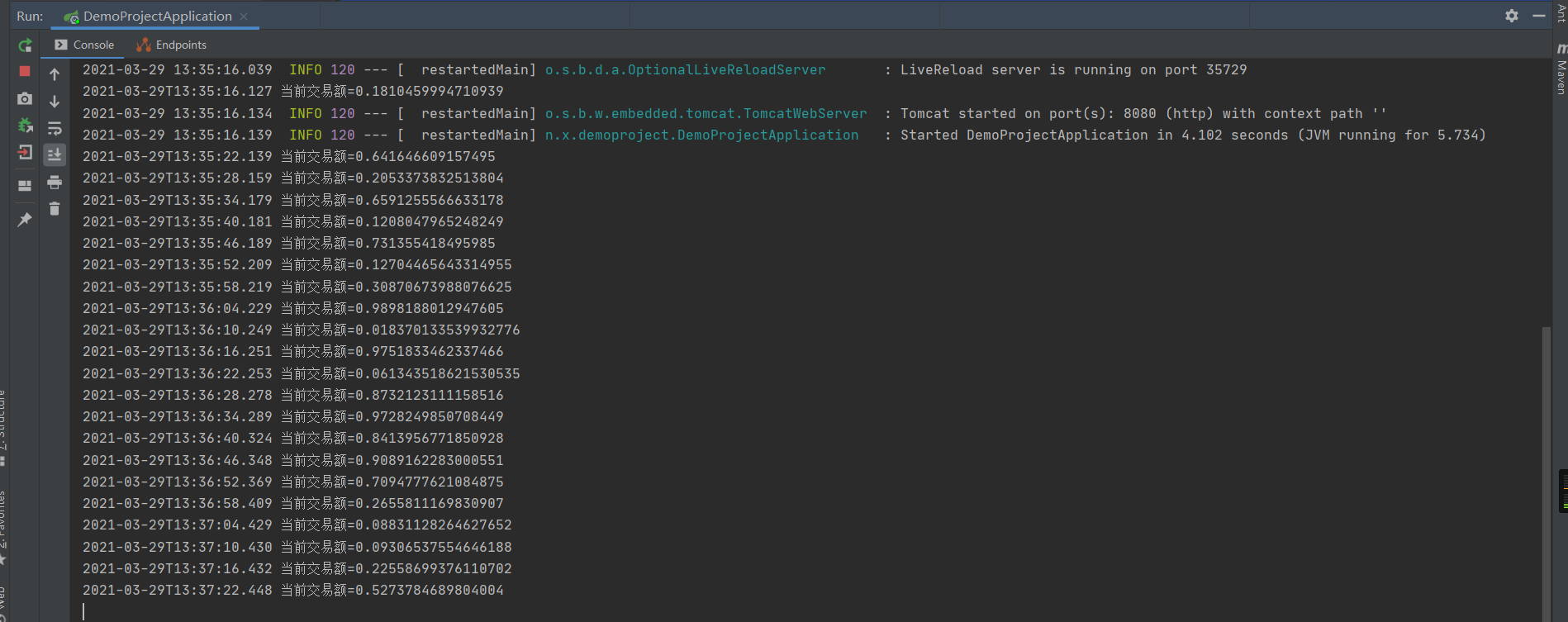This screenshot has width=1568, height=622.
Task: Open the Maven tool window
Action: point(1561,69)
